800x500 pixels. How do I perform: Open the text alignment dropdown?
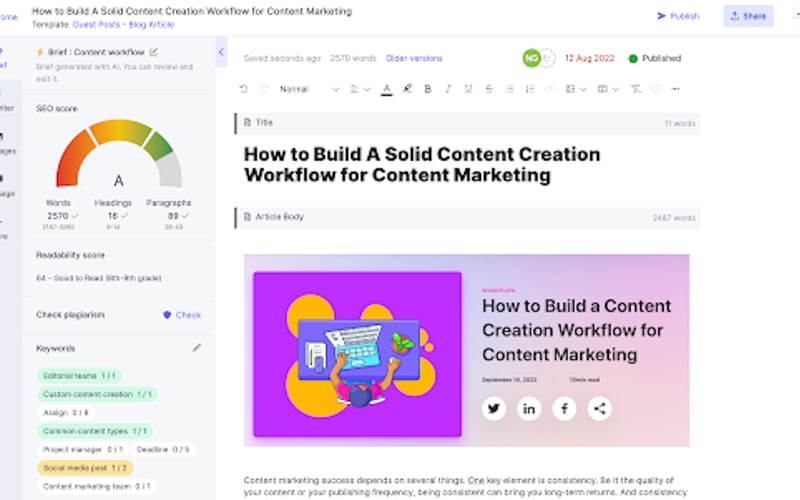360,89
